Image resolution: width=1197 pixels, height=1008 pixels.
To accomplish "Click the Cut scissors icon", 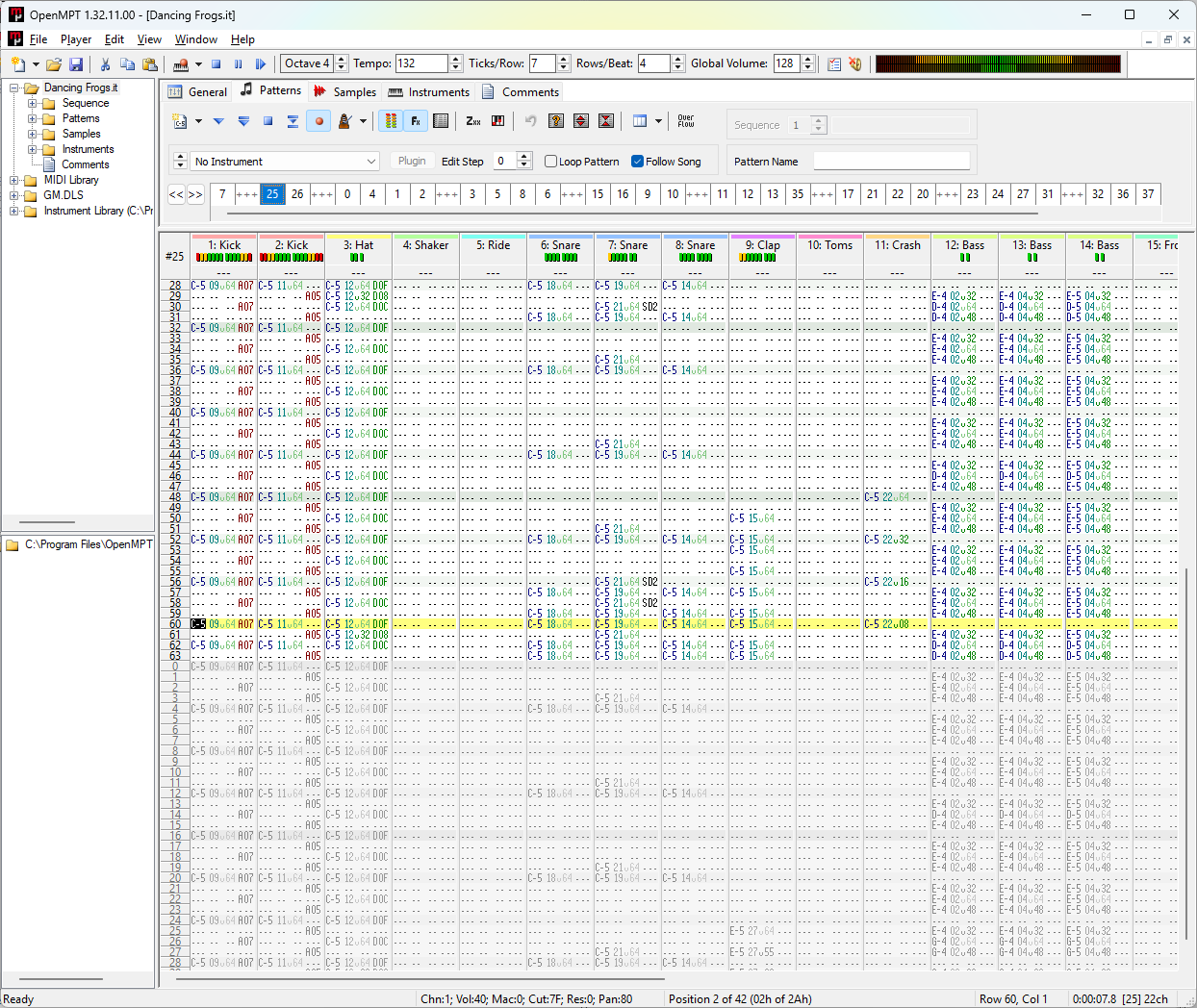I will coord(105,64).
